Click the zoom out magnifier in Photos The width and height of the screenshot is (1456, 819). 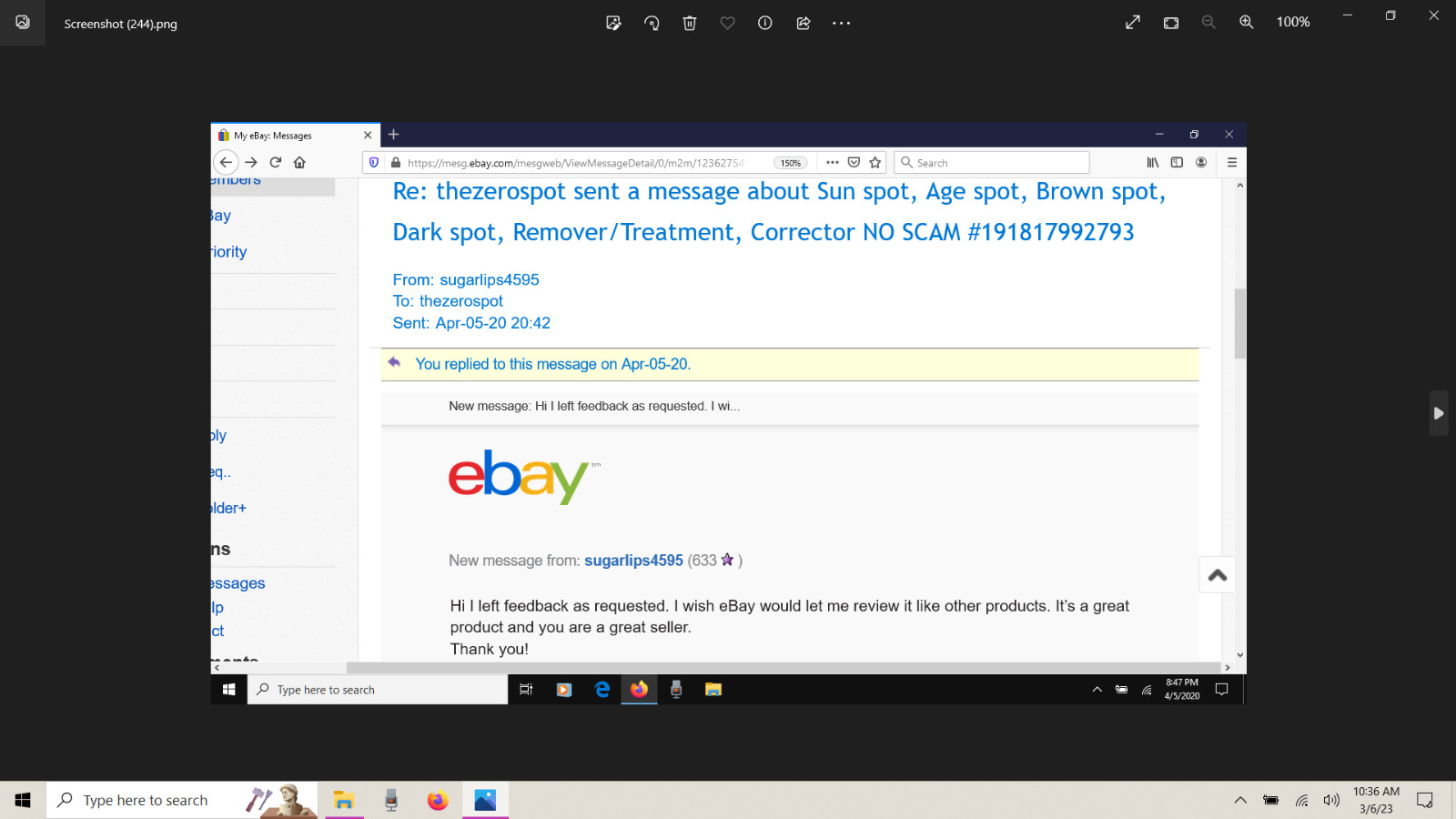point(1208,23)
